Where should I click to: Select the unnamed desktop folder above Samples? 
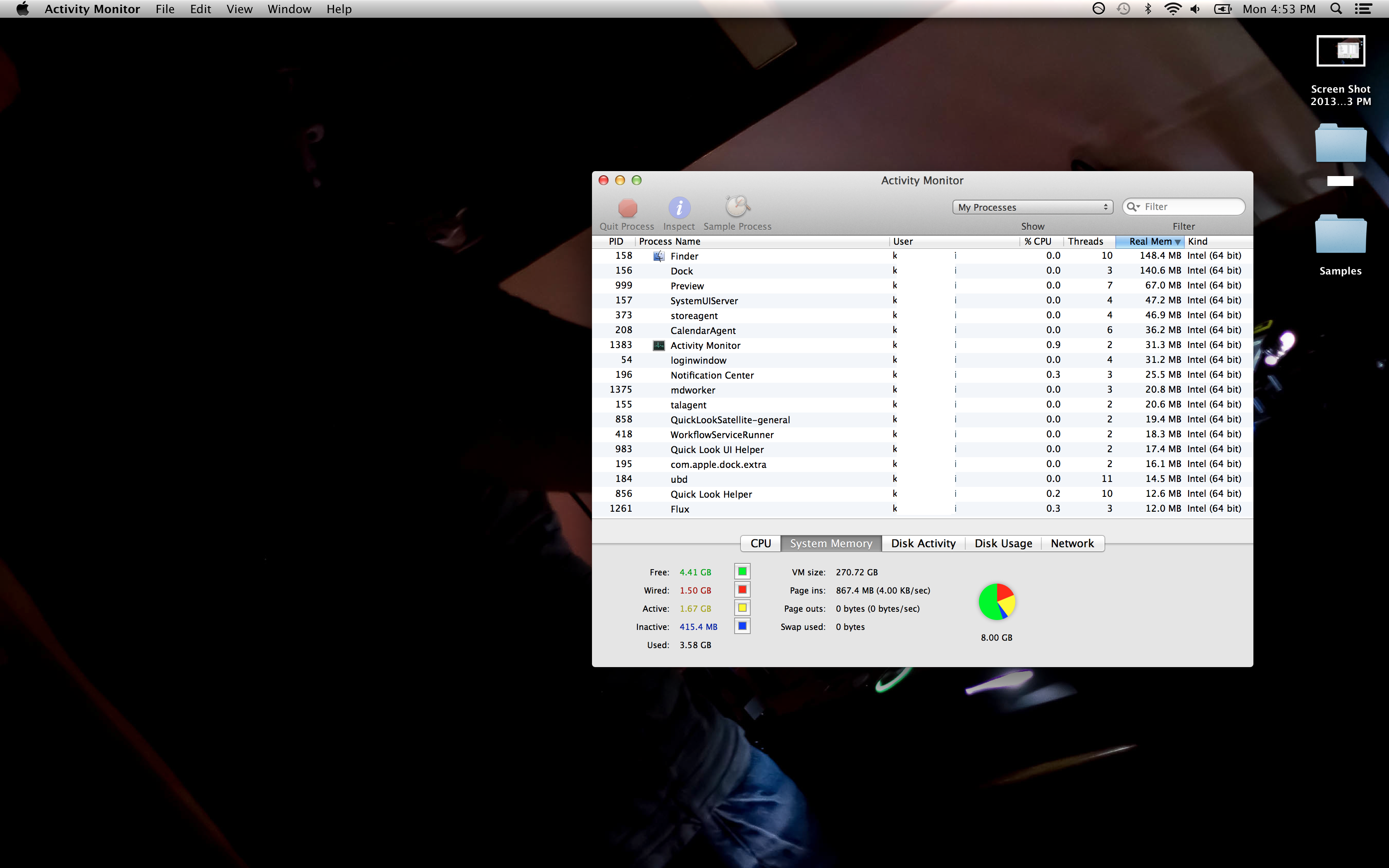(1340, 143)
